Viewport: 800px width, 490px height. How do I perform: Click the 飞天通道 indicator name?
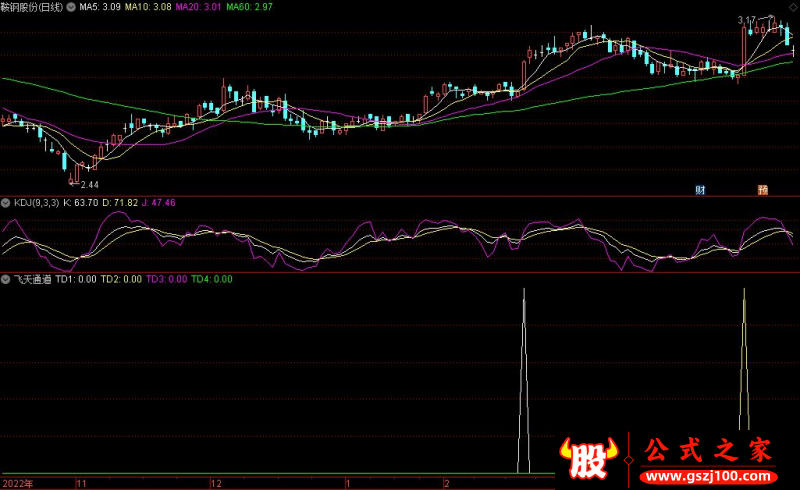[33, 280]
